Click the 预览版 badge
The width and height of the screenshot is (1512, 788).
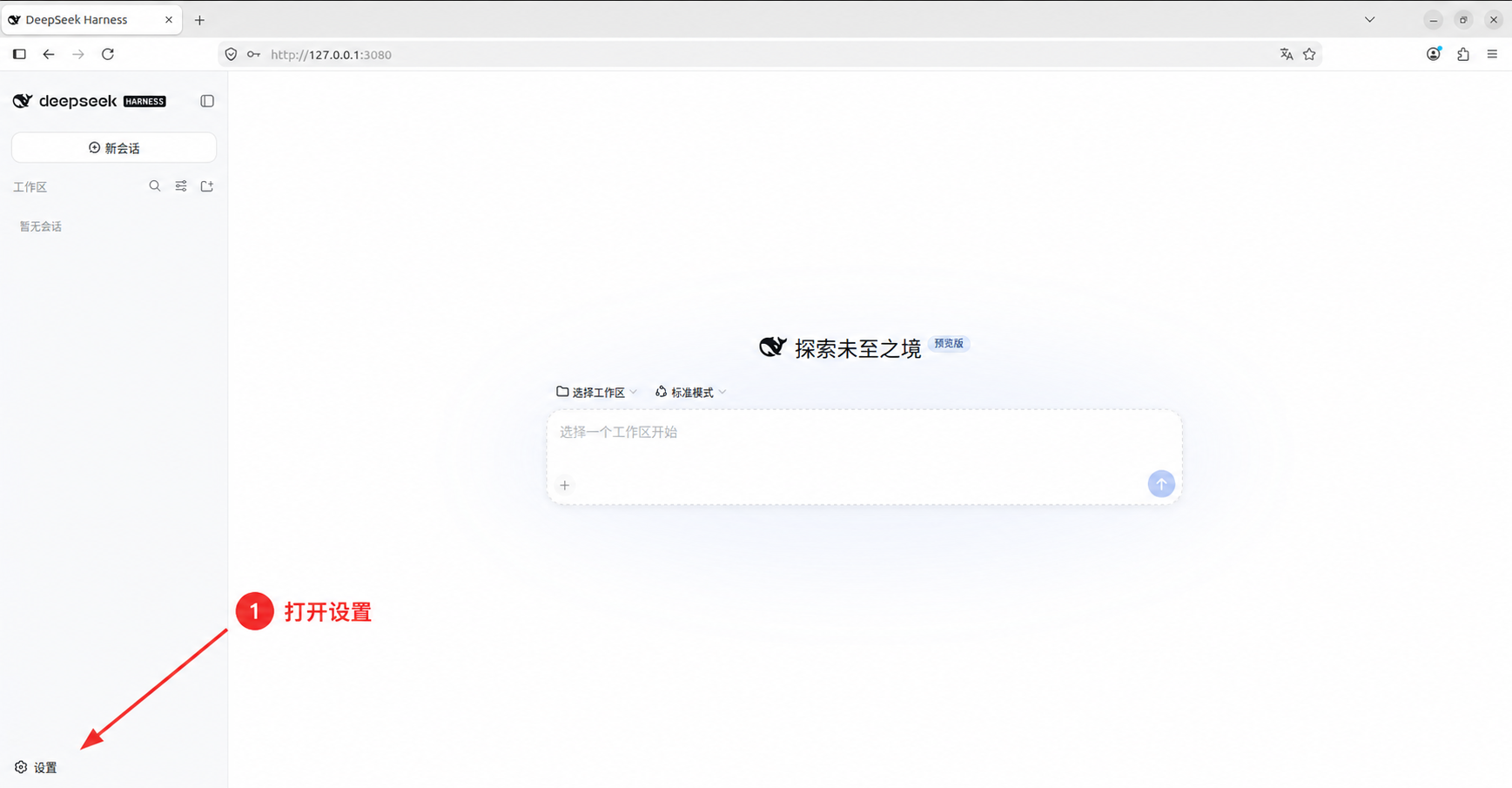tap(949, 344)
